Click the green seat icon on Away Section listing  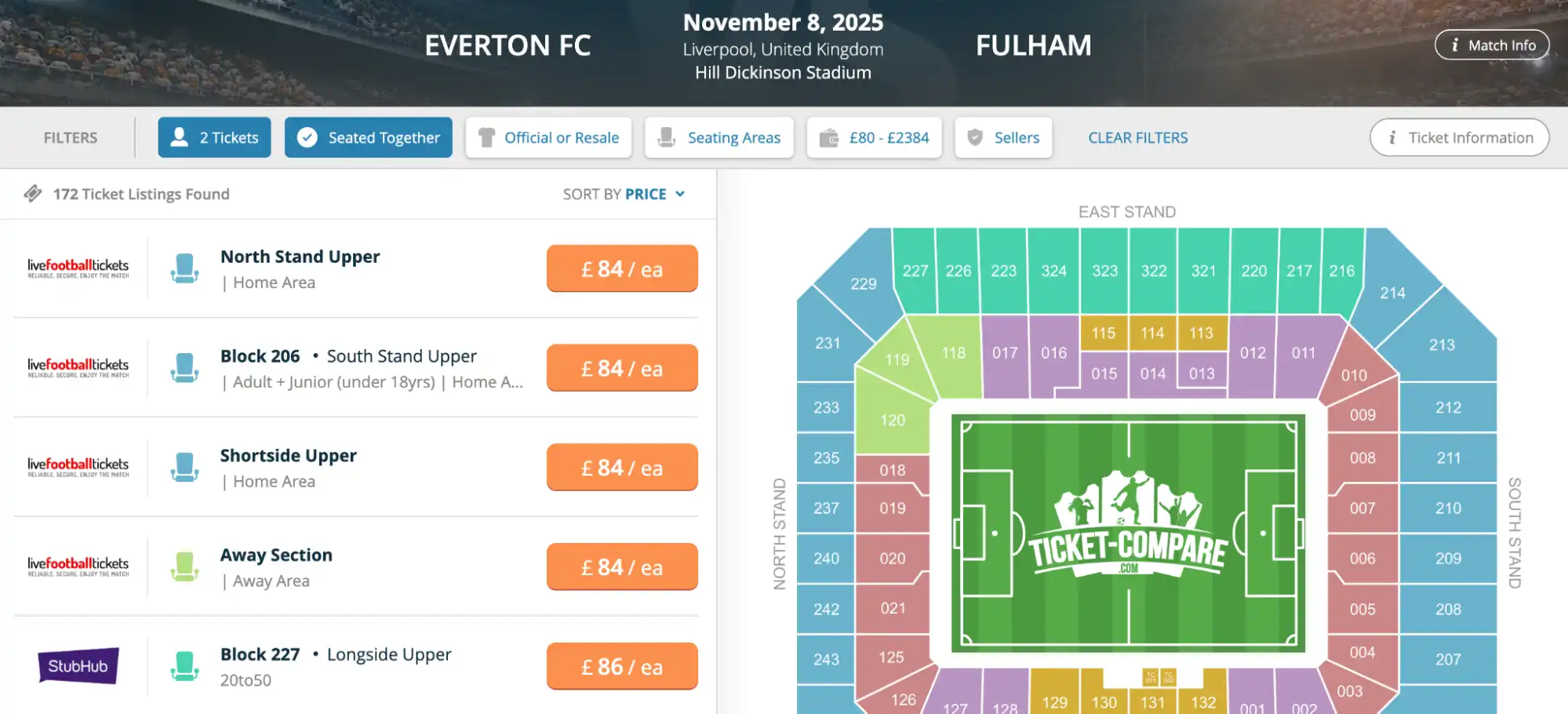click(x=184, y=566)
